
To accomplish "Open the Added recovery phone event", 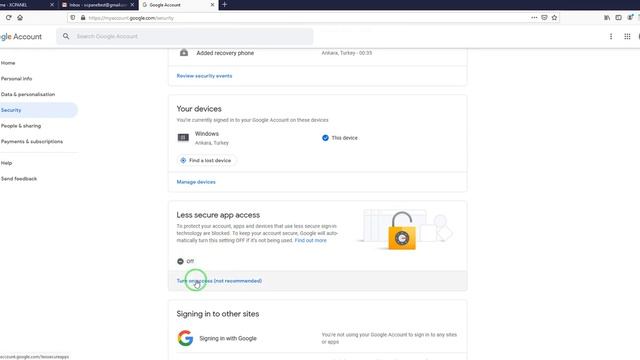I will pos(318,53).
